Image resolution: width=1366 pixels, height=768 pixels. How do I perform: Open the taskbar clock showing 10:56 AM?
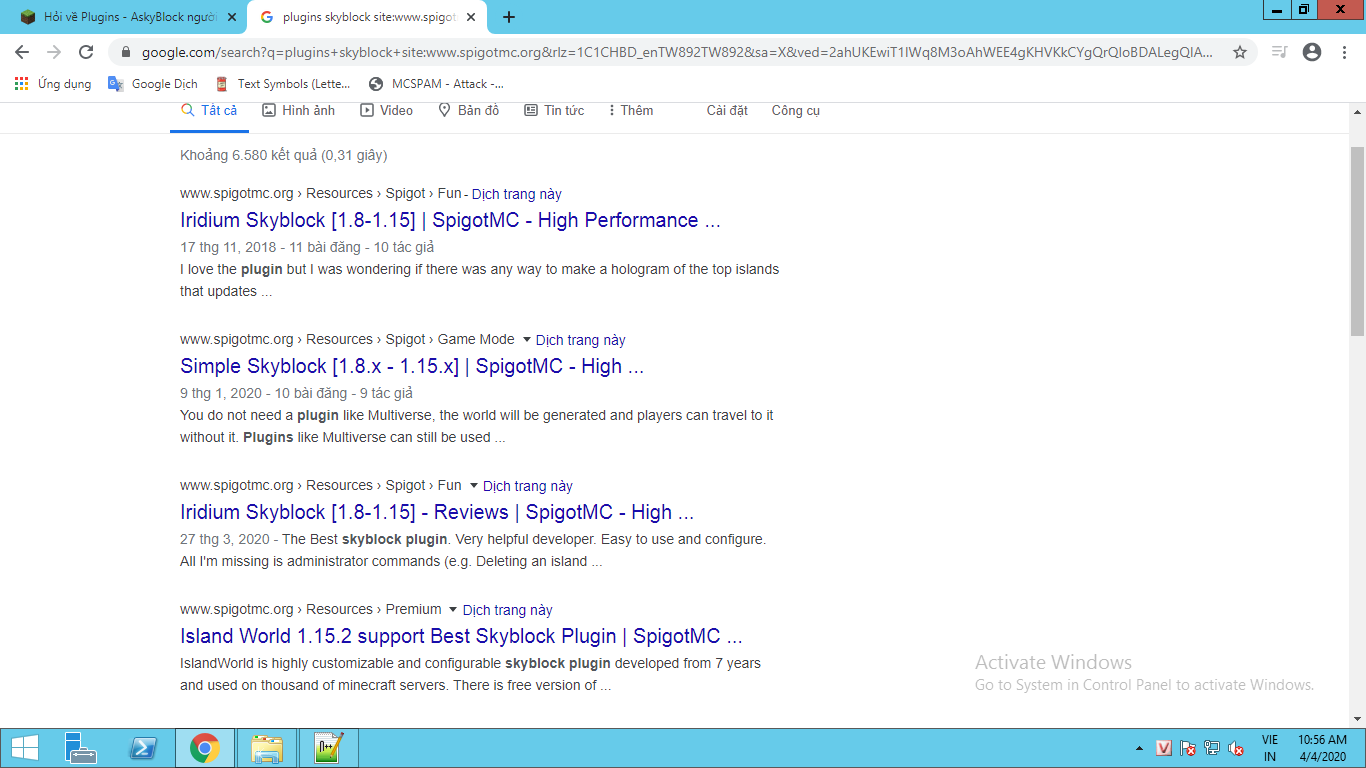click(x=1323, y=748)
